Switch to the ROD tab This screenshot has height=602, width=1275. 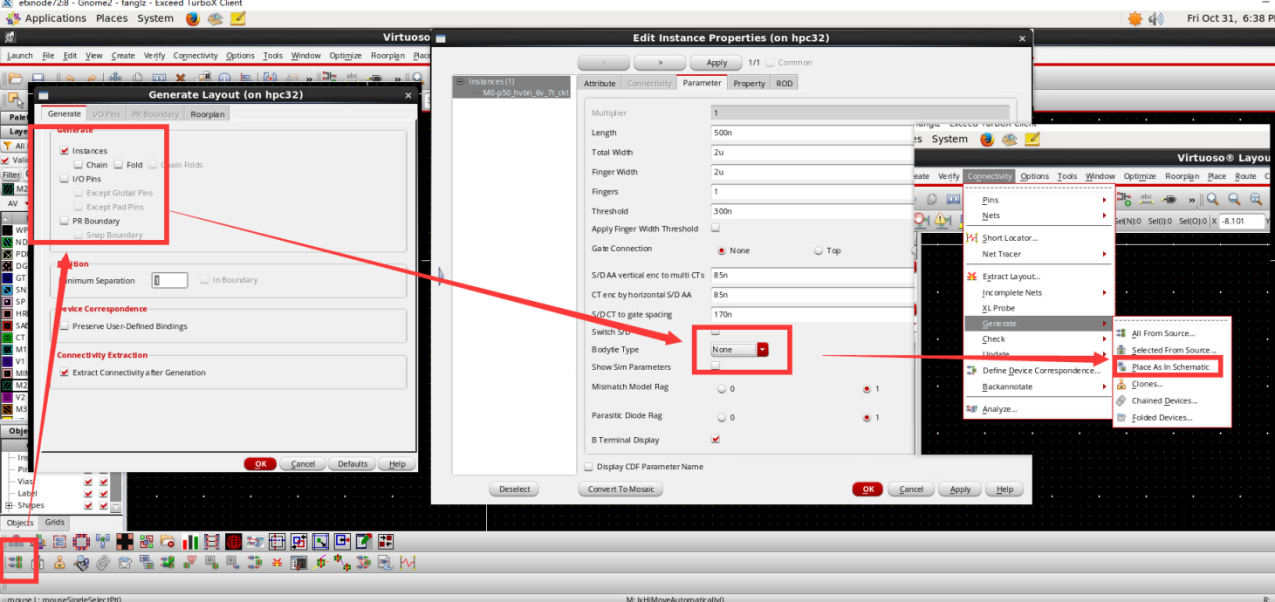pos(785,83)
